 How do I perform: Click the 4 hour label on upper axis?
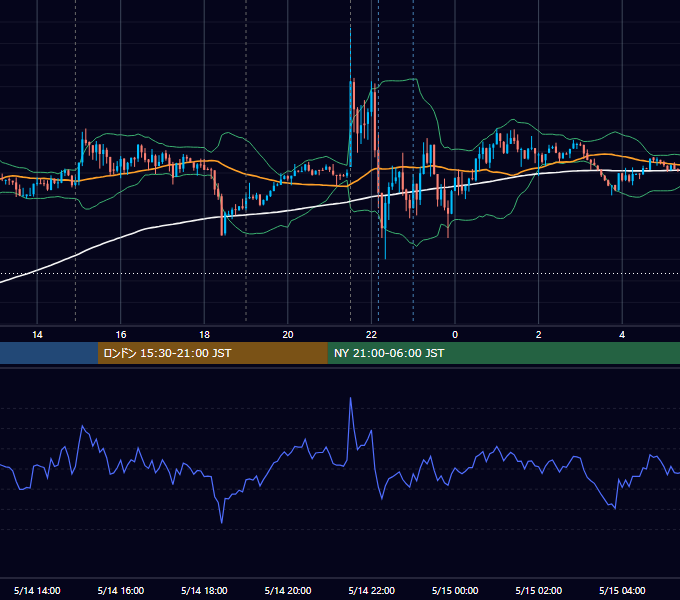pos(622,335)
